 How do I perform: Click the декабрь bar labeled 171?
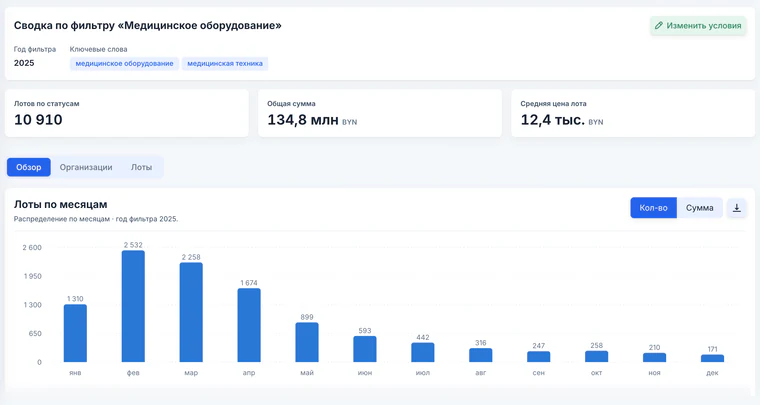(712, 358)
